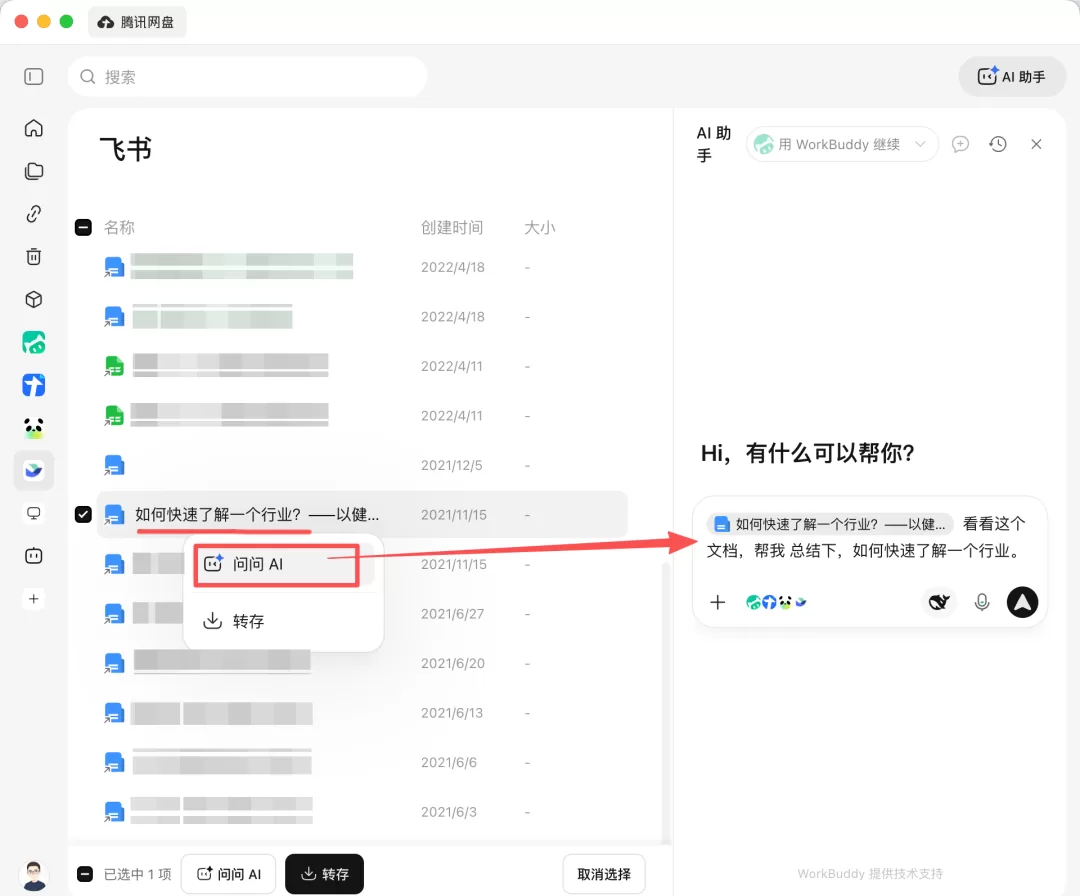1080x896 pixels.
Task: Click the 已选中 1 项 selection checkbox
Action: 85,874
